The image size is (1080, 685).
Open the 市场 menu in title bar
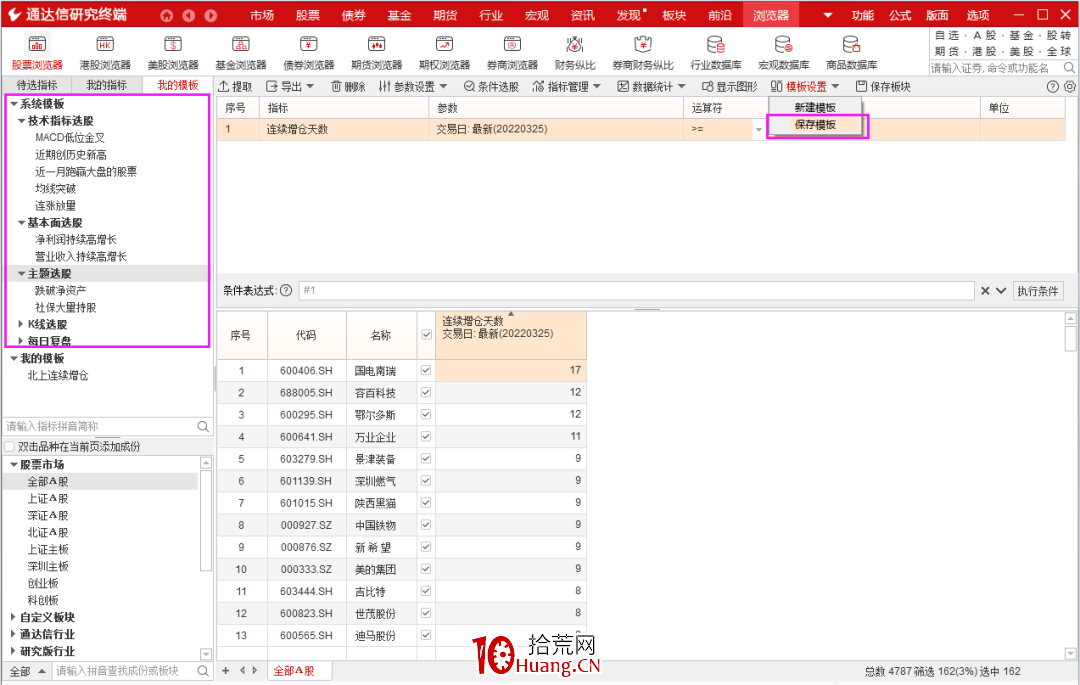pos(262,15)
